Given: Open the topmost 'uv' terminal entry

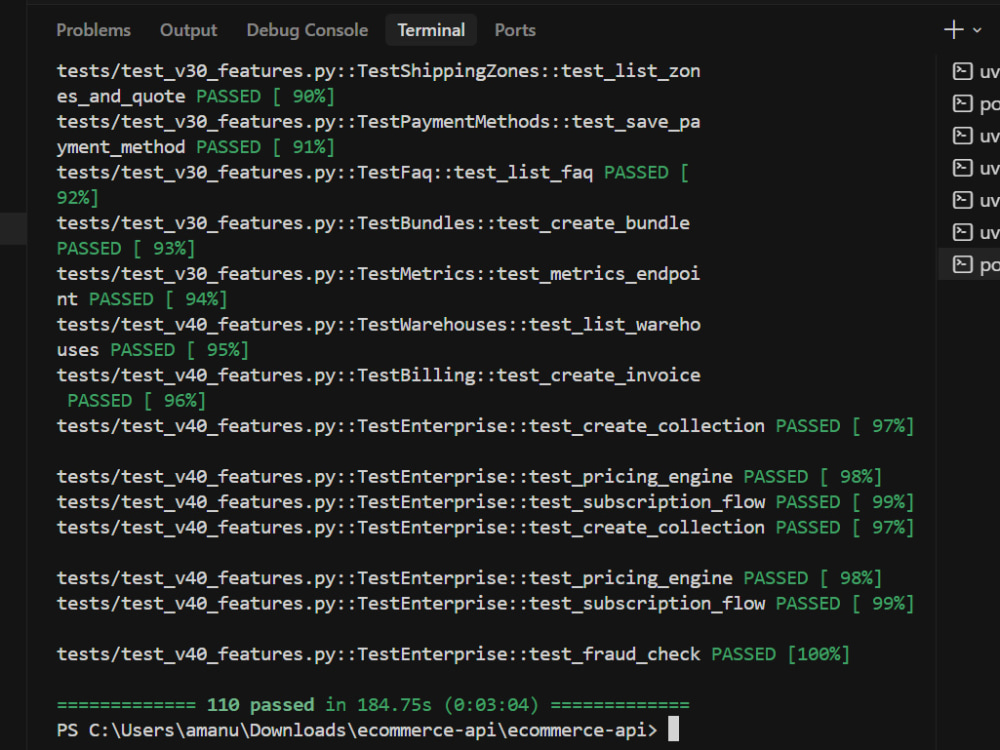Looking at the screenshot, I should click(x=974, y=71).
